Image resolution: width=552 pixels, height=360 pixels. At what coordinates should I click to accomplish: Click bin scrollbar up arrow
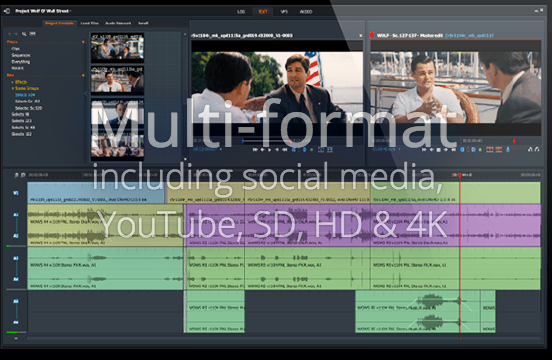[185, 34]
